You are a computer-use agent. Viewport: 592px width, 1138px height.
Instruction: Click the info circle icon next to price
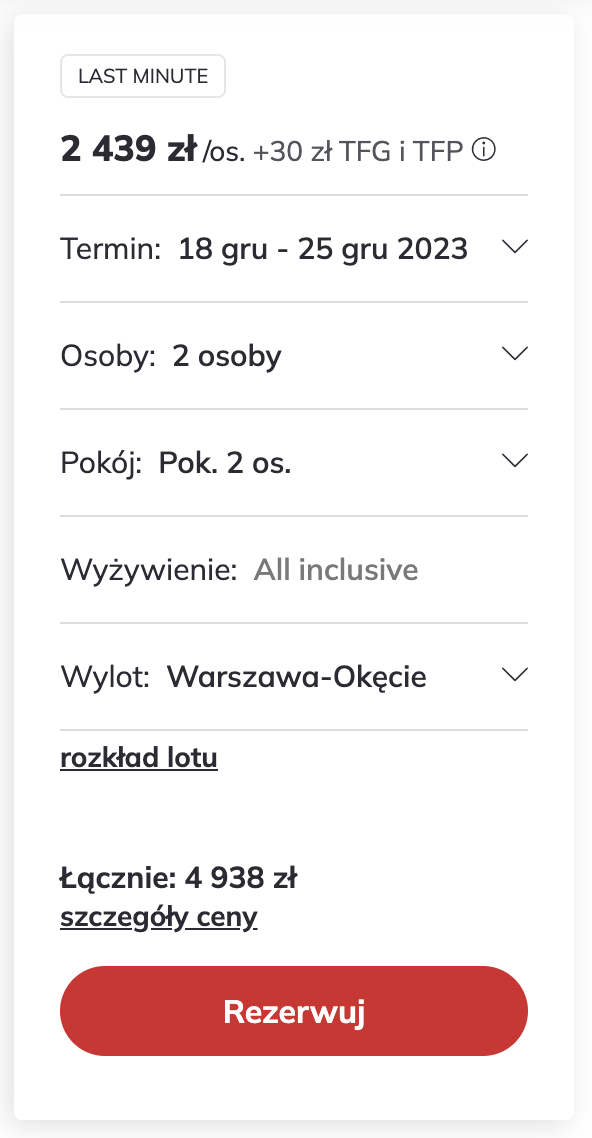click(x=483, y=150)
